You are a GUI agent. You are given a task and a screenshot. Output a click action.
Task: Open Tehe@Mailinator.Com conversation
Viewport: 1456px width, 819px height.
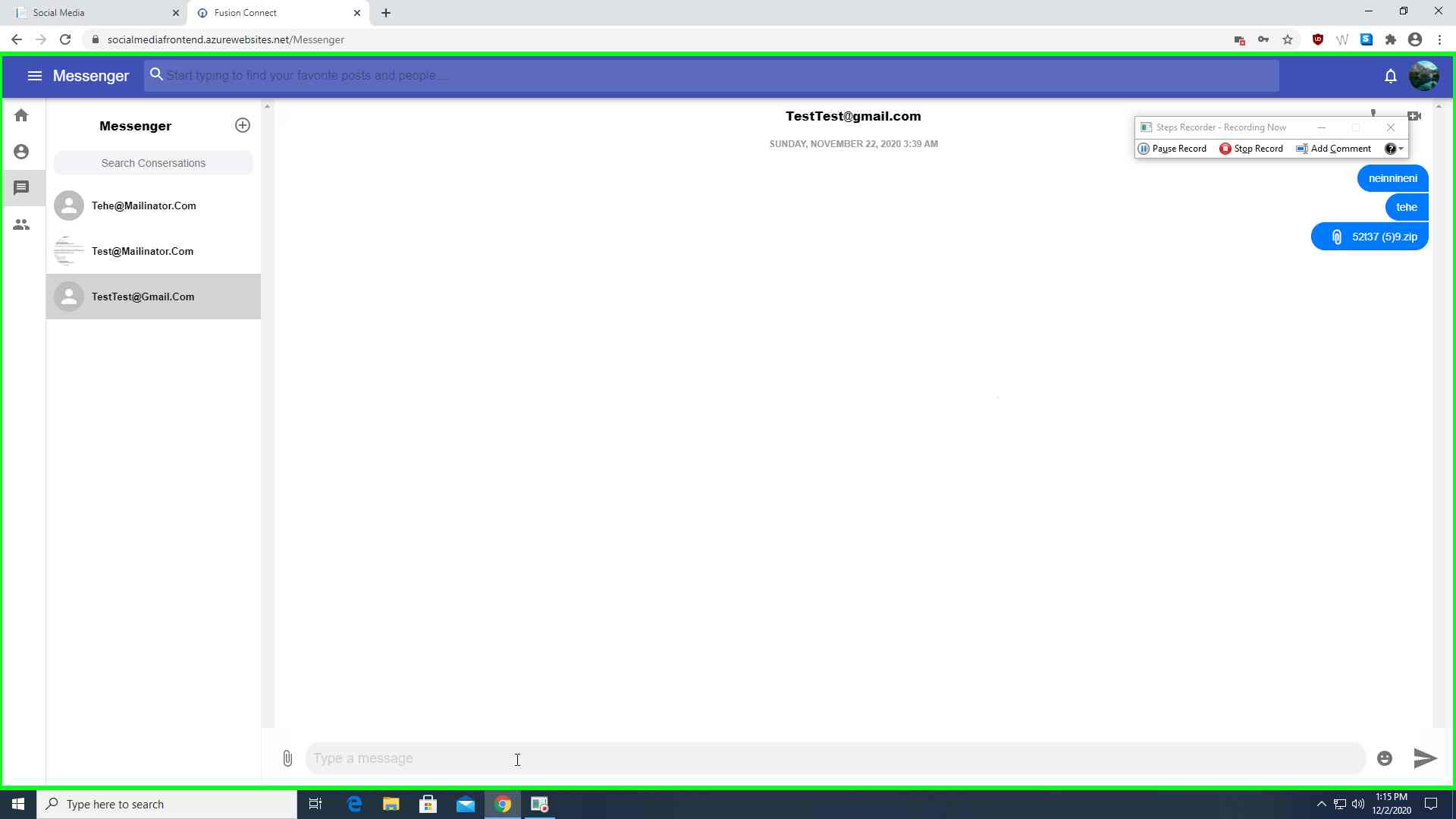pos(153,206)
